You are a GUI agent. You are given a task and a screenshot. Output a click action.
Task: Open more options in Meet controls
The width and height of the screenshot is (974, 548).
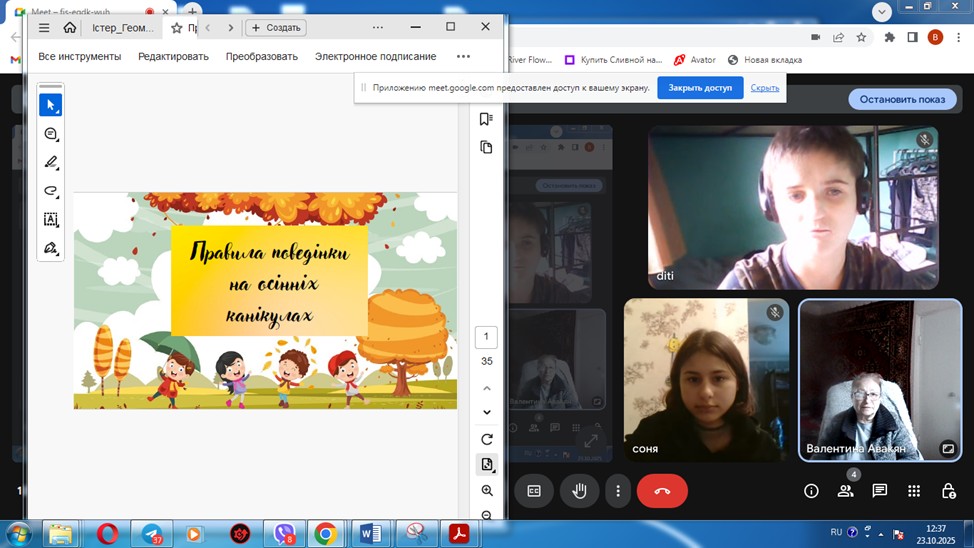coord(618,491)
